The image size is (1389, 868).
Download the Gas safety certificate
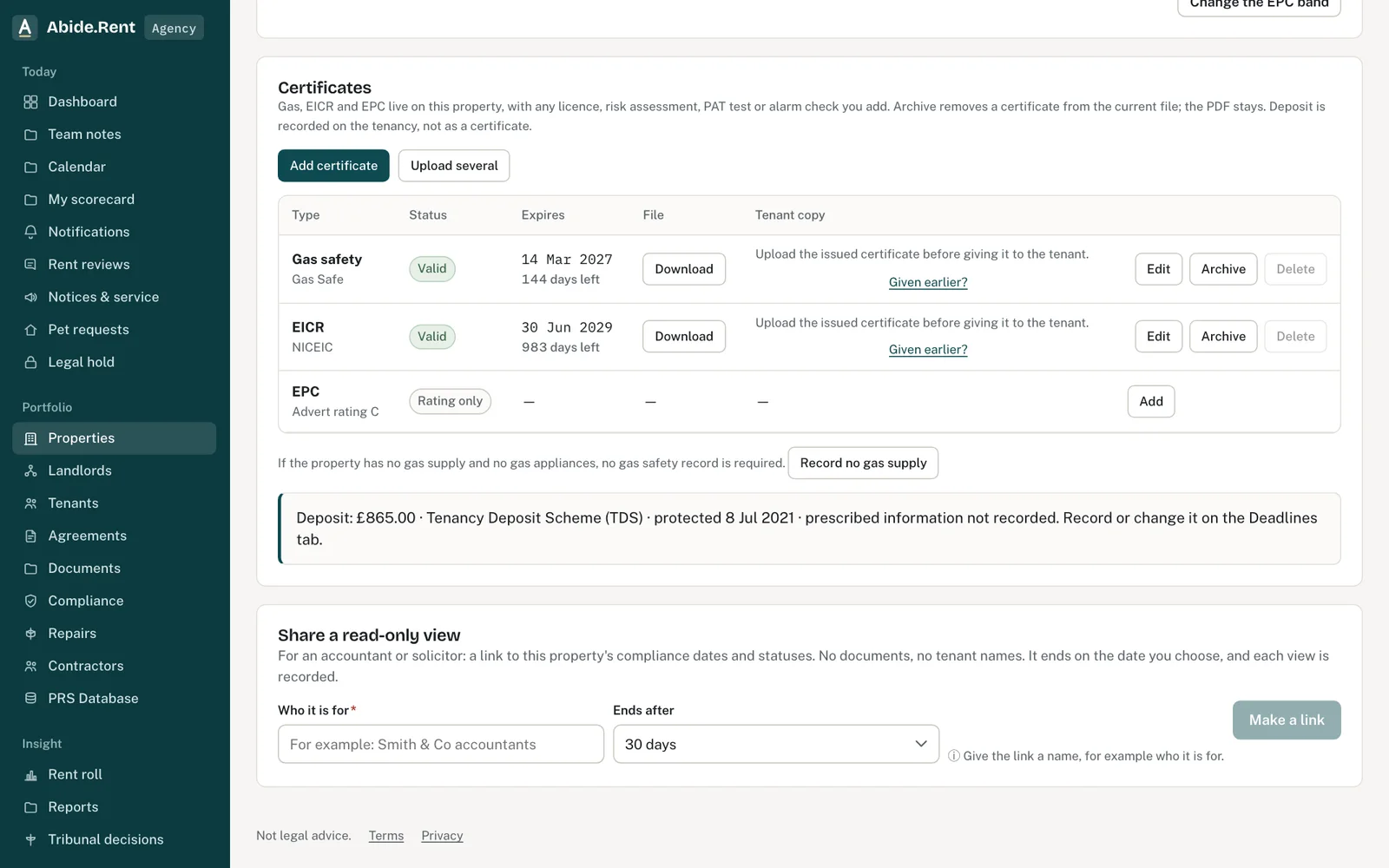click(684, 269)
